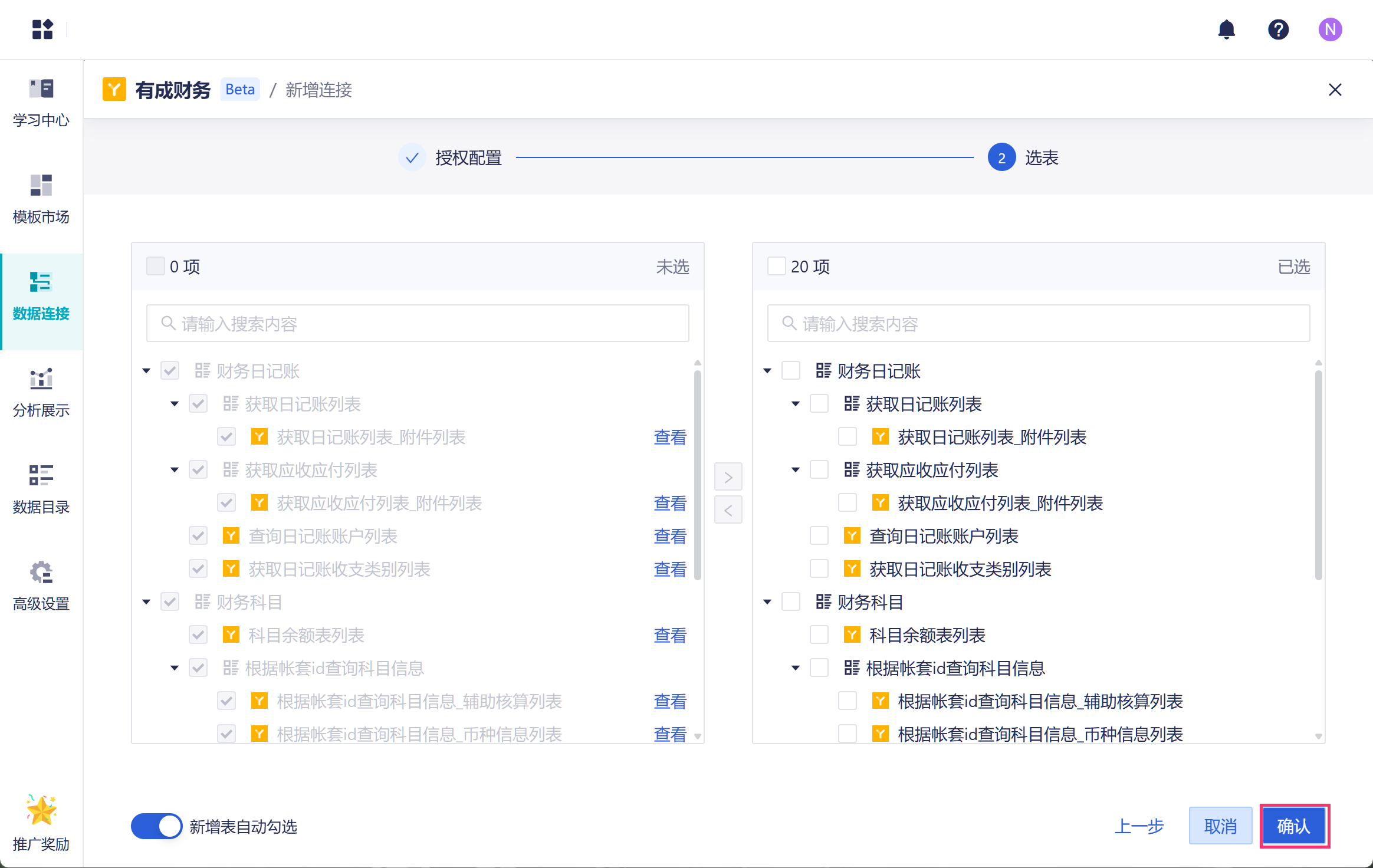
Task: Collapse selected 财务日记账 tree node
Action: (x=767, y=371)
